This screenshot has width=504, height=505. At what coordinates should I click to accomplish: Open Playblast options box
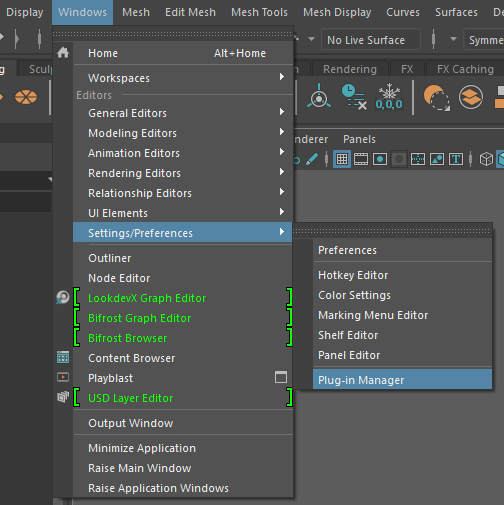(x=281, y=377)
